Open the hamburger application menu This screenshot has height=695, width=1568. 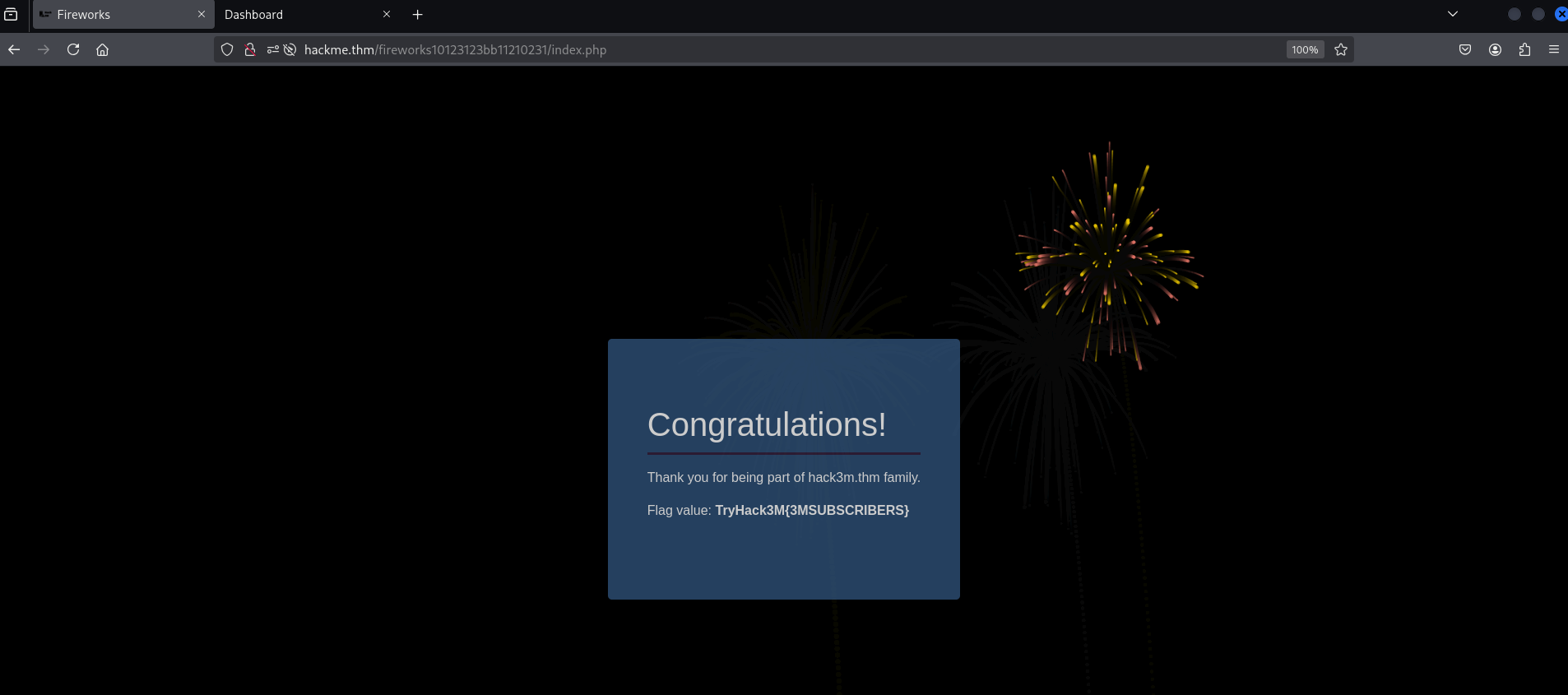(1554, 49)
